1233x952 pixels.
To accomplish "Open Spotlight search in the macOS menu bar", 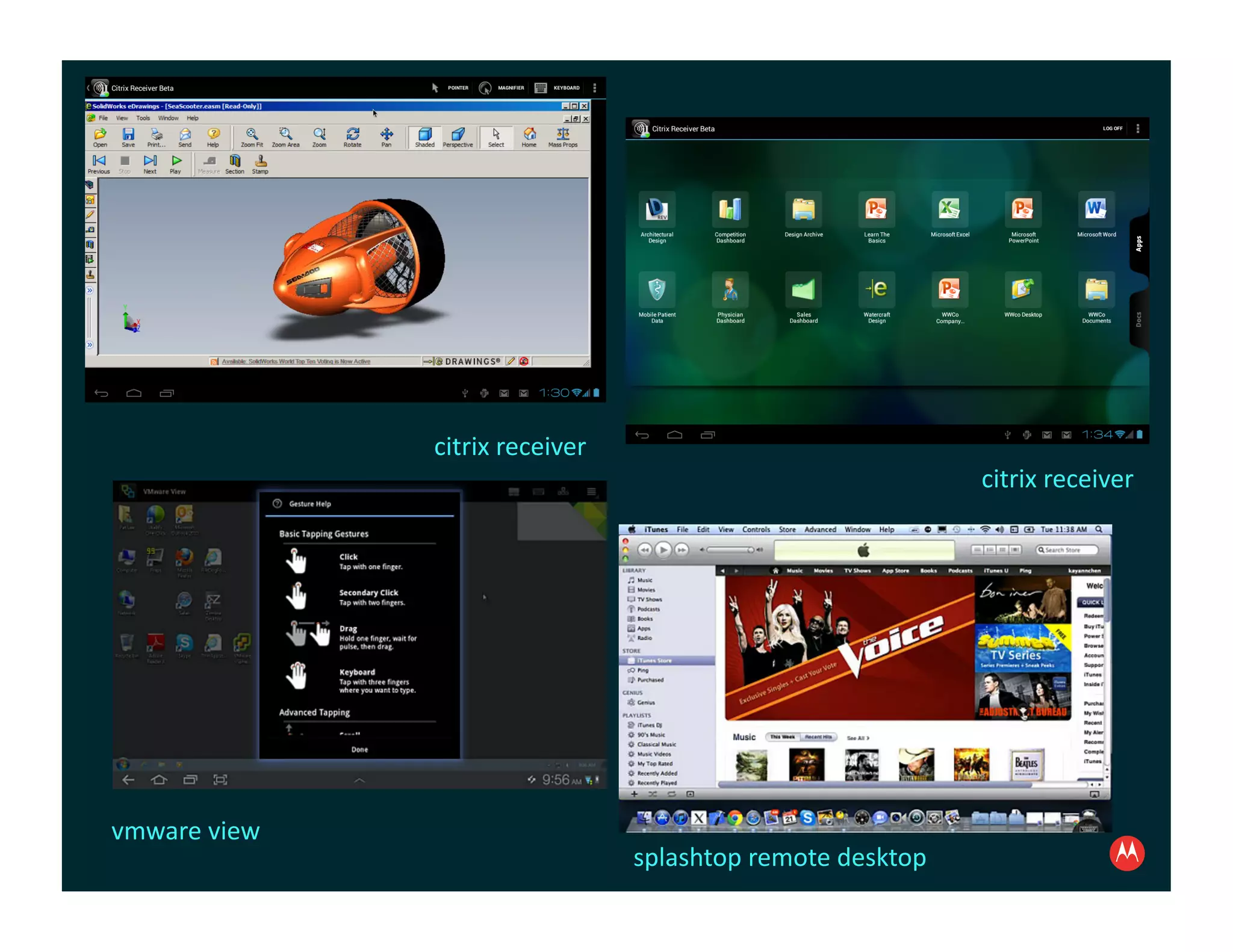I will point(1099,530).
